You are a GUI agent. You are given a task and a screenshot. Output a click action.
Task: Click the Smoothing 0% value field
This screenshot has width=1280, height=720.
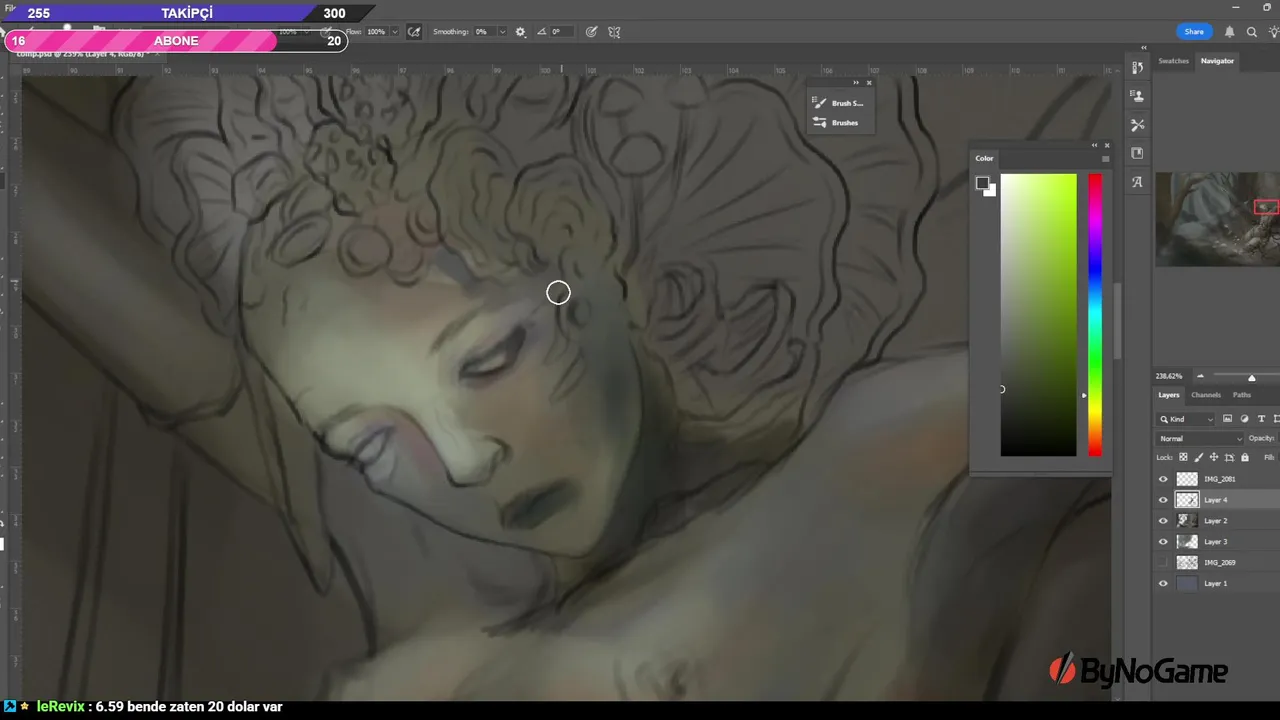click(483, 32)
